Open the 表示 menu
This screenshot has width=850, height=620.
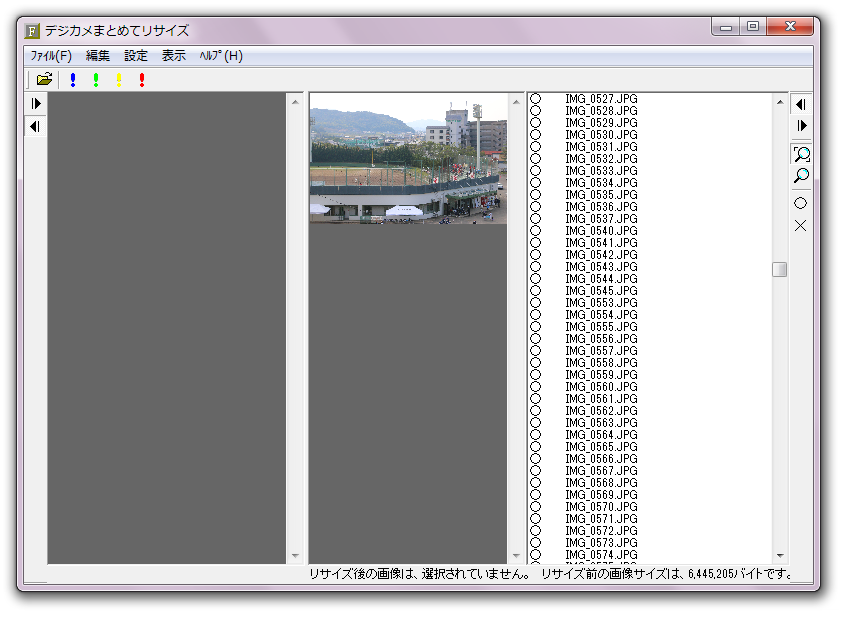click(173, 56)
